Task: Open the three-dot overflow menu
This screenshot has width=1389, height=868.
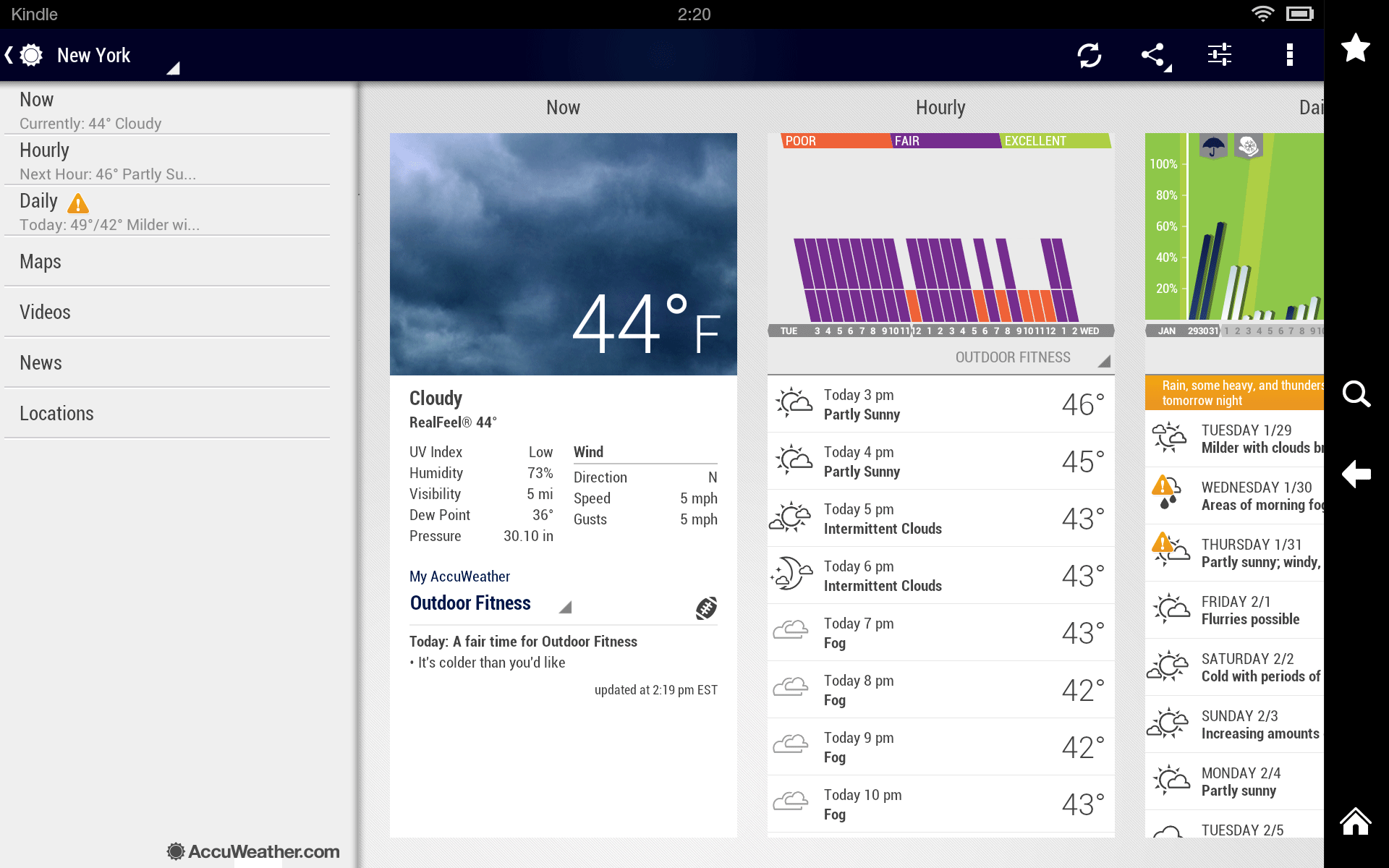Action: coord(1289,55)
